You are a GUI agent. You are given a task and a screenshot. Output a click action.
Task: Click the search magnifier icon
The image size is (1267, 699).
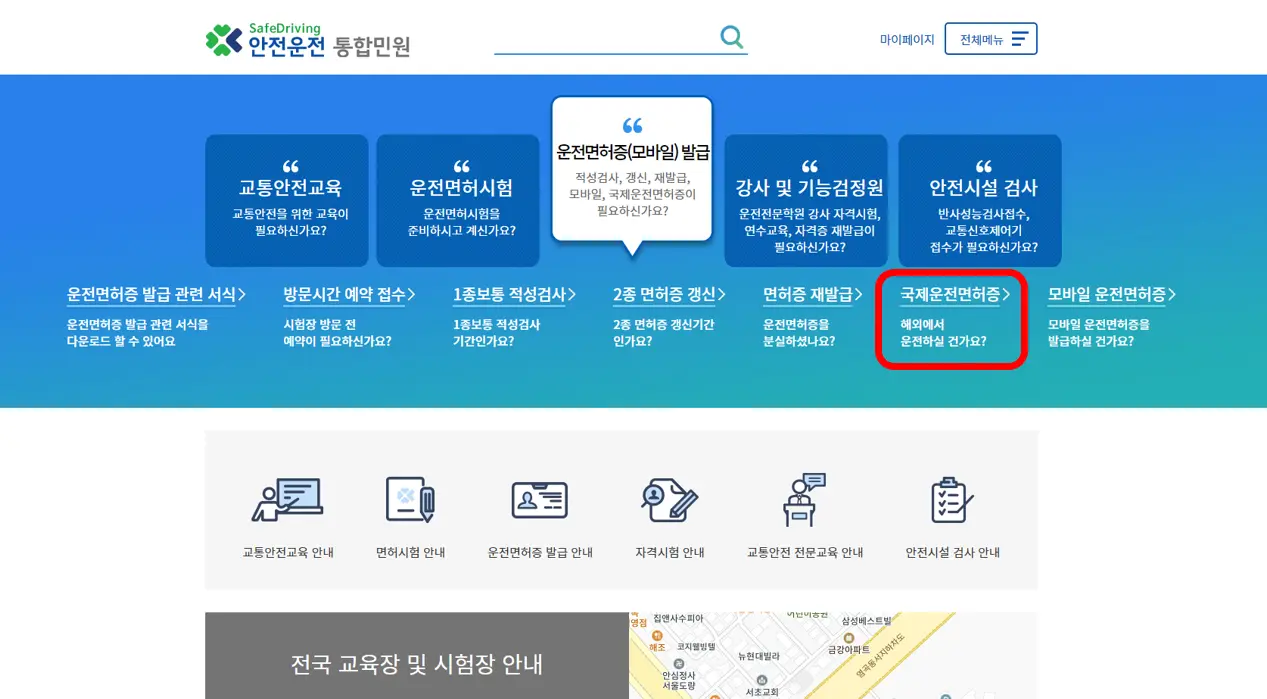point(731,35)
